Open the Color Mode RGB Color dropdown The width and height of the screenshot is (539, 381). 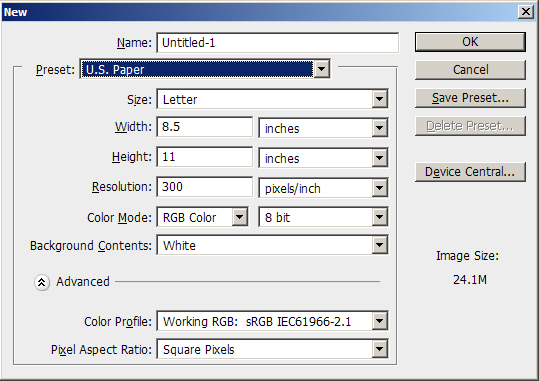point(202,217)
